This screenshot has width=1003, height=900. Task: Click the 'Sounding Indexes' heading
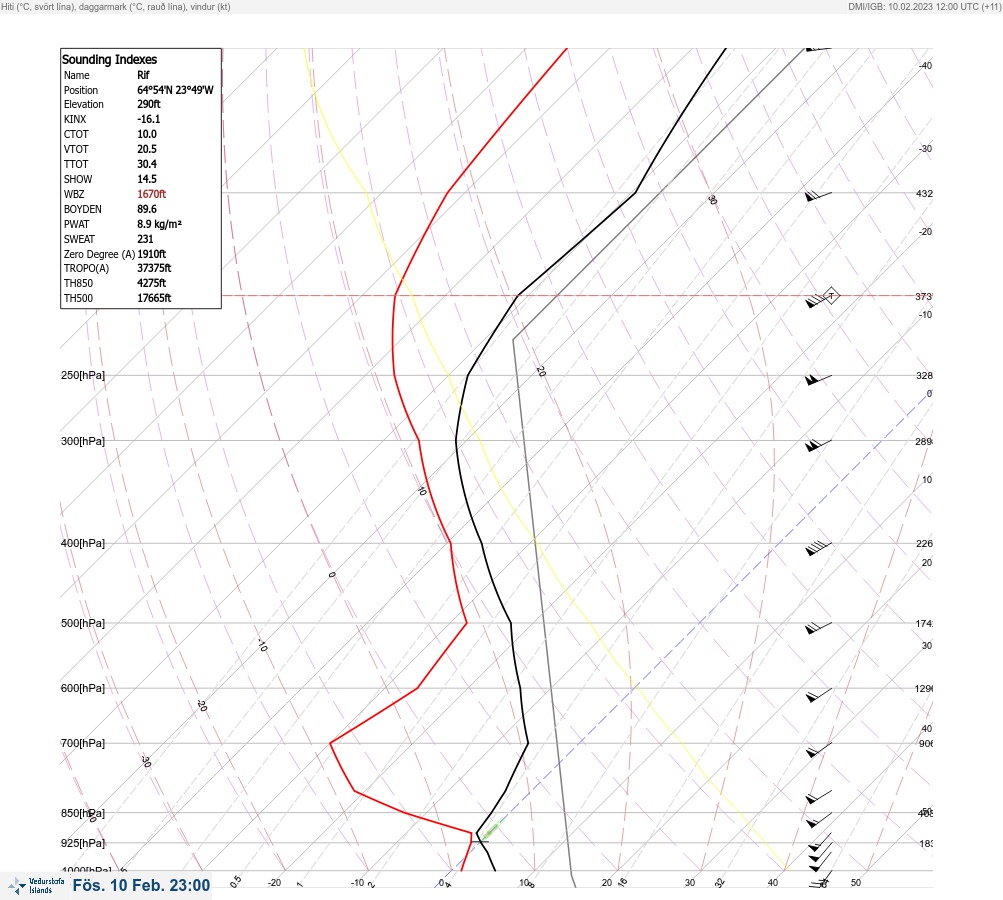point(109,59)
